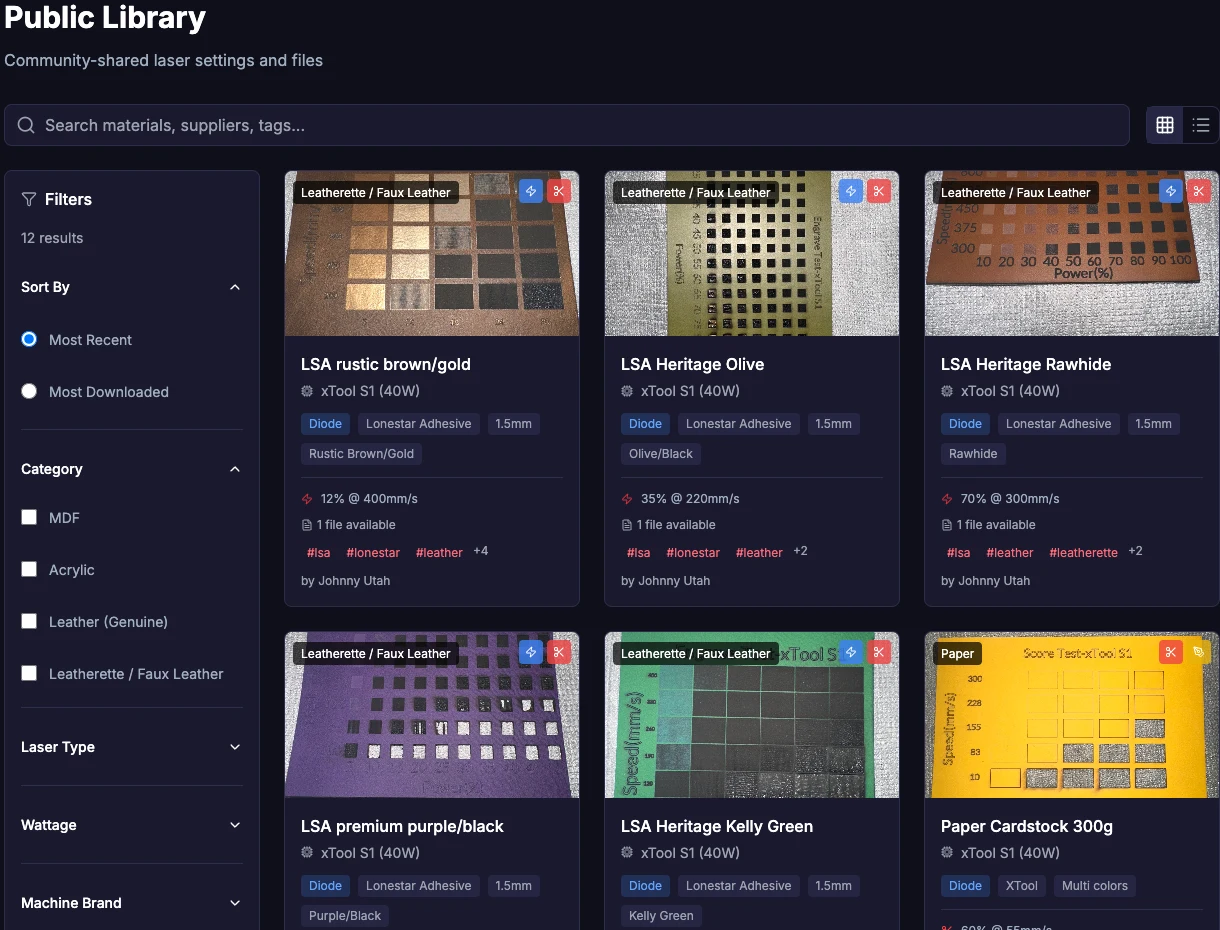Switch to list view layout
This screenshot has width=1220, height=930.
click(x=1201, y=125)
